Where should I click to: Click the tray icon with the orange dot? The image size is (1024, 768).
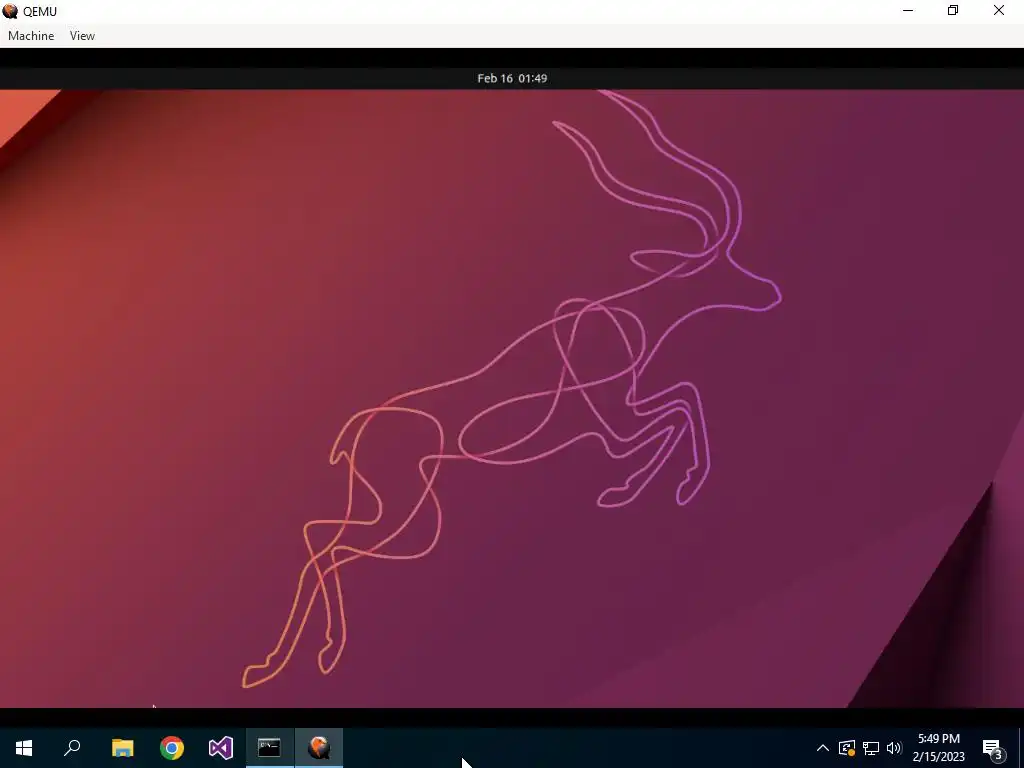(x=847, y=748)
